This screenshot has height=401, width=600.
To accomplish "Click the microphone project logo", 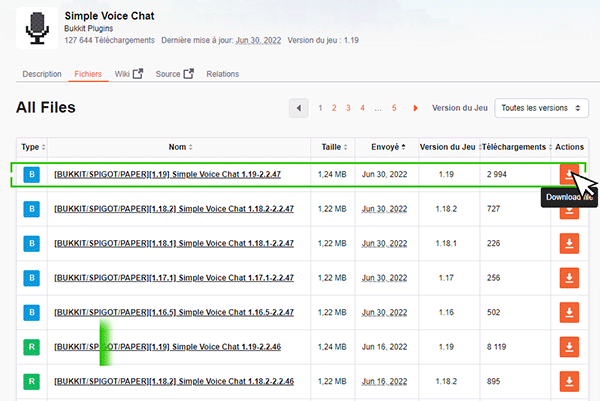I will pos(37,28).
